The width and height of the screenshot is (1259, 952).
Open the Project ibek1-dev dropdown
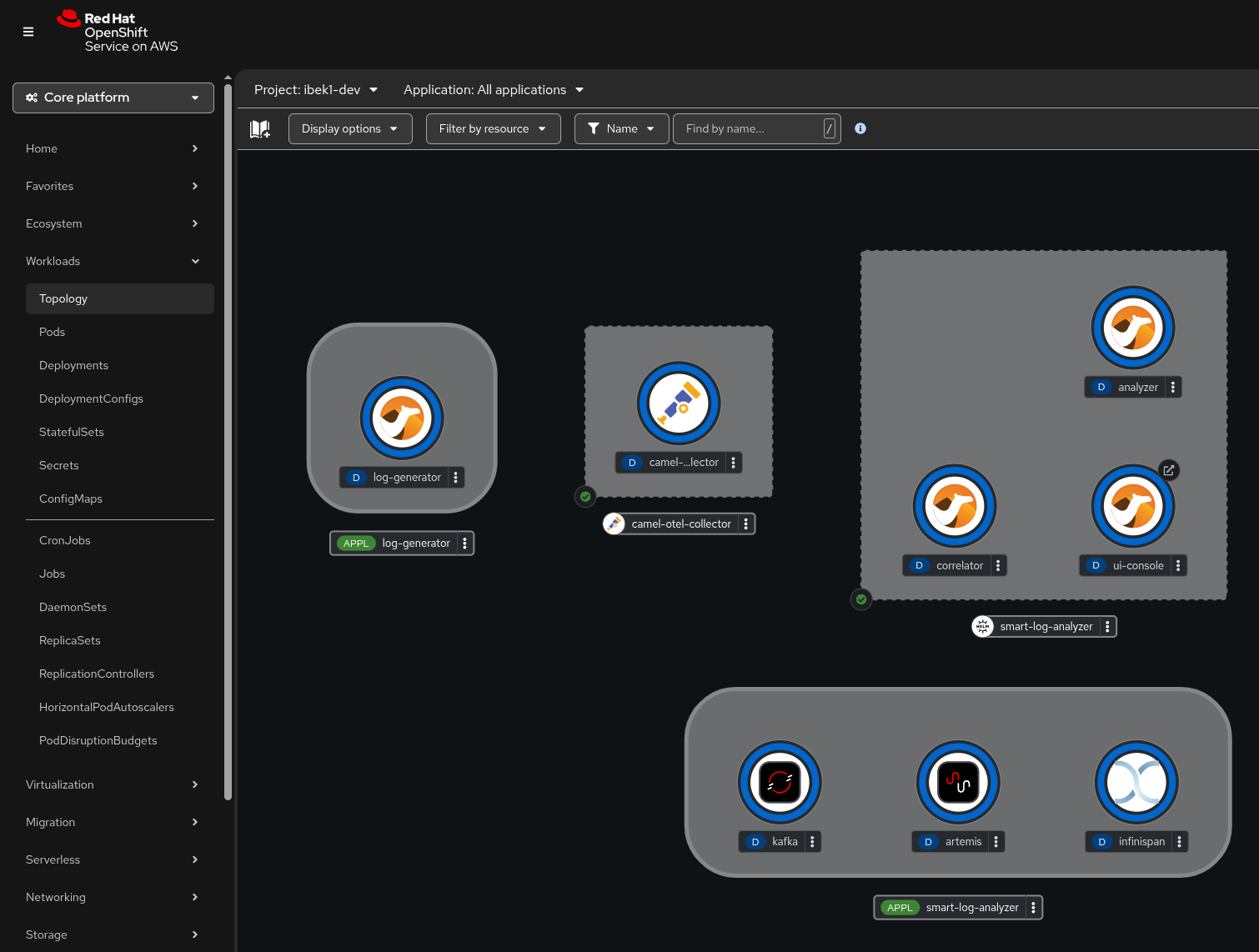click(316, 90)
